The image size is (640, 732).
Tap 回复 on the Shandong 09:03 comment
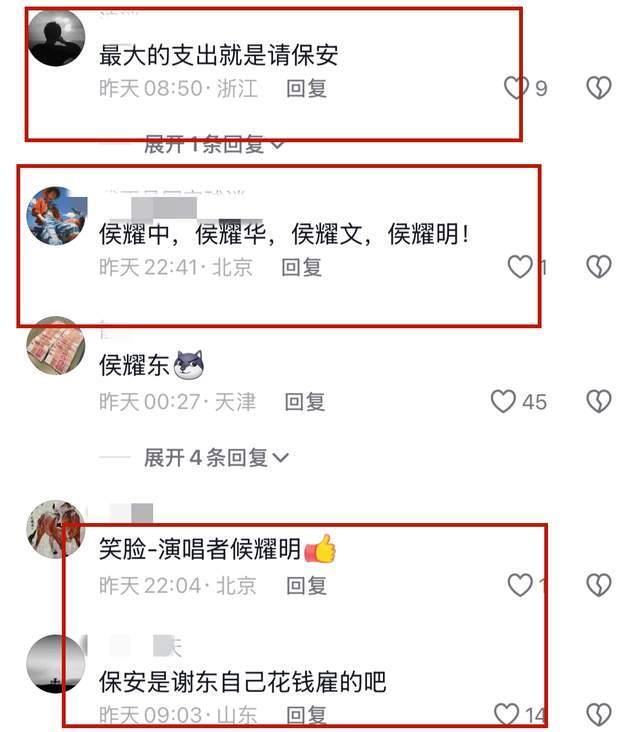[307, 715]
